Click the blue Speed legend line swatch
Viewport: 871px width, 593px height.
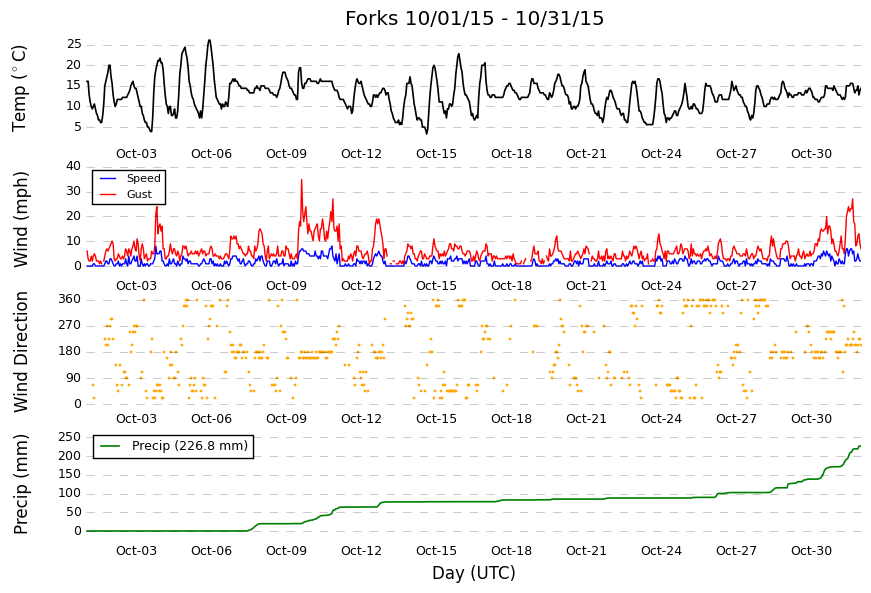pos(107,178)
